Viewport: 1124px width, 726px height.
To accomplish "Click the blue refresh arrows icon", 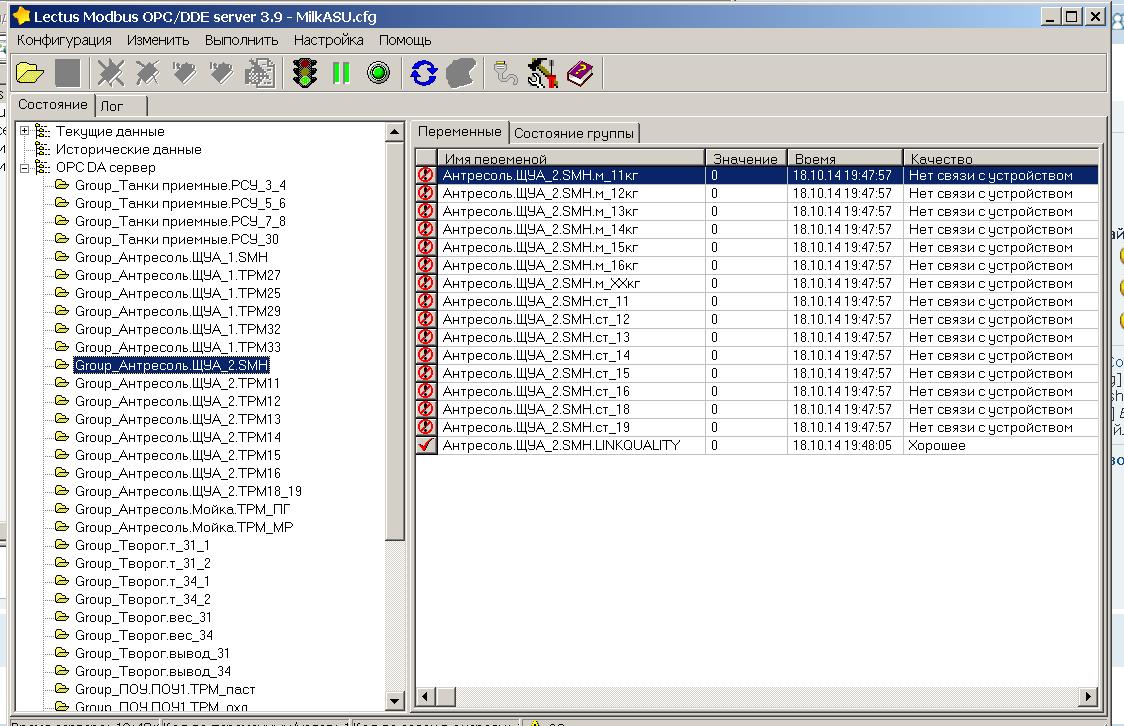I will (x=424, y=73).
